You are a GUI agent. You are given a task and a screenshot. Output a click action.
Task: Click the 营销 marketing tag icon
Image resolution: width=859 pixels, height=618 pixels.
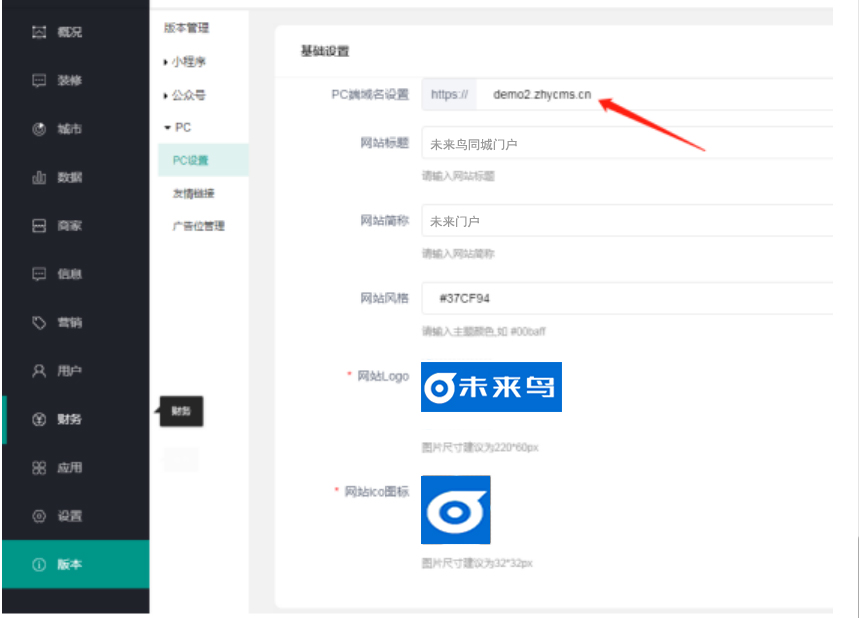tap(39, 323)
